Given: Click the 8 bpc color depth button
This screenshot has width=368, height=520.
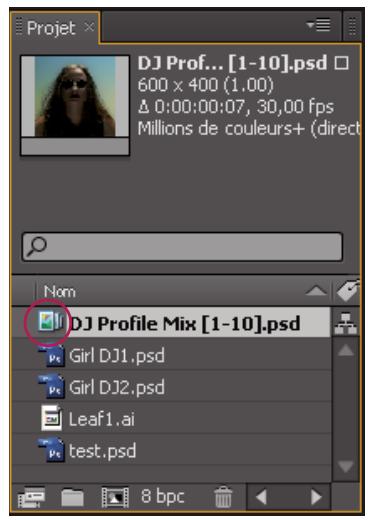Looking at the screenshot, I should (x=162, y=497).
